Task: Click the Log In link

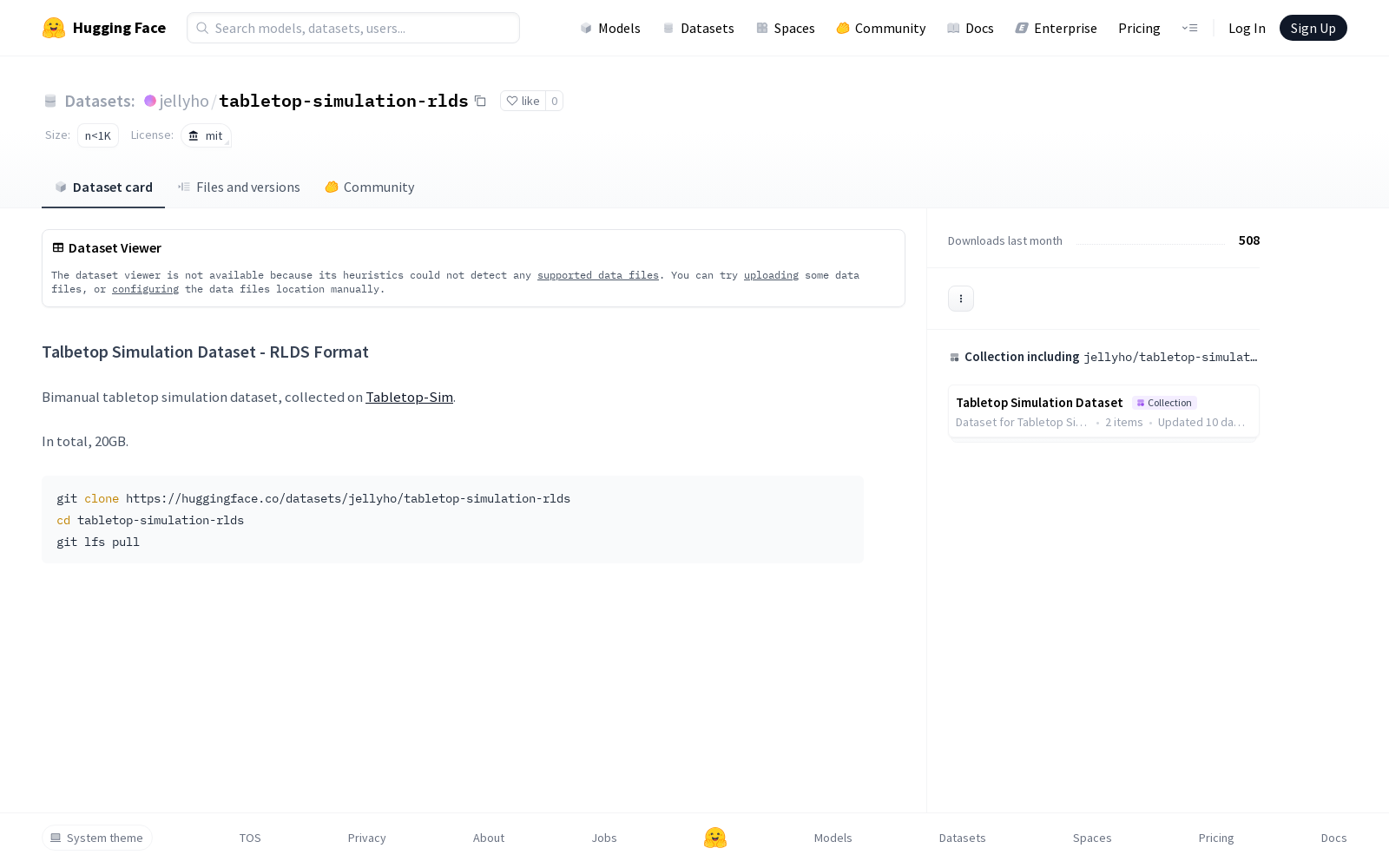Action: (x=1247, y=28)
